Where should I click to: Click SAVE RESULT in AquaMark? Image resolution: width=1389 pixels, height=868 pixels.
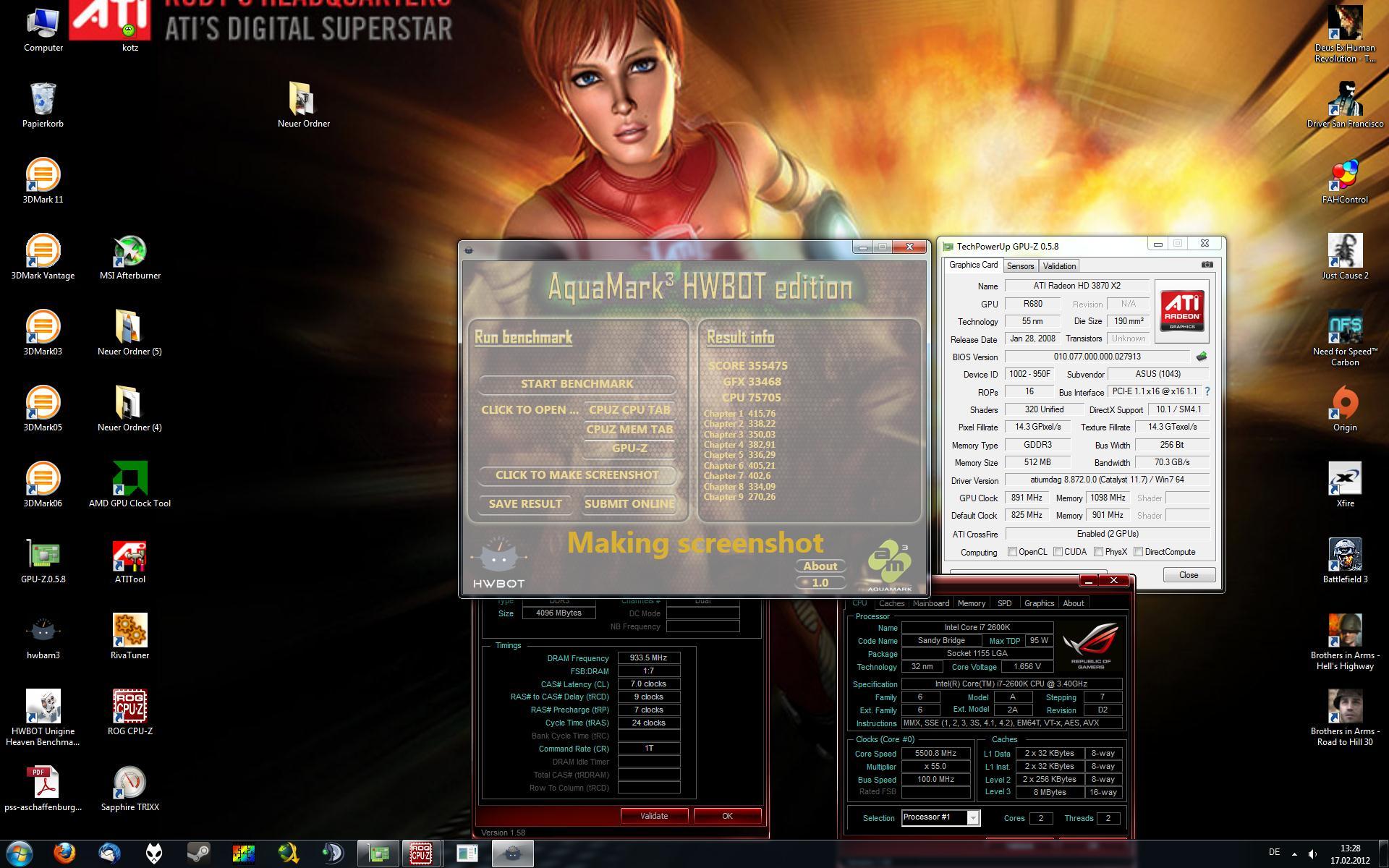pyautogui.click(x=525, y=504)
